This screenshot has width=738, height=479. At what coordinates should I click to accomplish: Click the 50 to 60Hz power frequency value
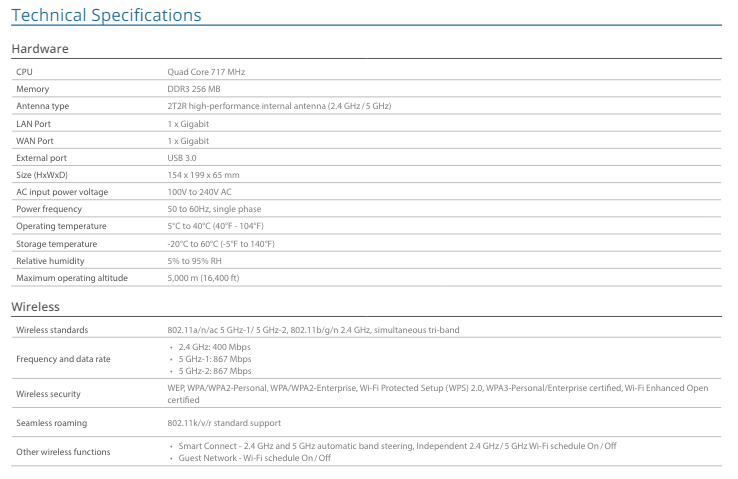coord(215,209)
